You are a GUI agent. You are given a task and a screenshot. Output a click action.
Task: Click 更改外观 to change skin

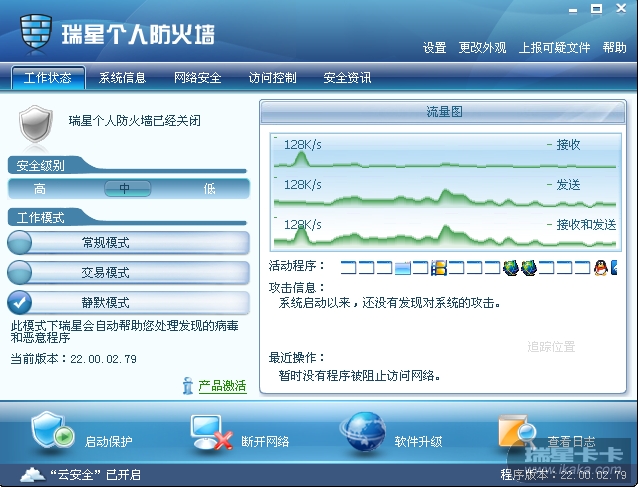[482, 48]
